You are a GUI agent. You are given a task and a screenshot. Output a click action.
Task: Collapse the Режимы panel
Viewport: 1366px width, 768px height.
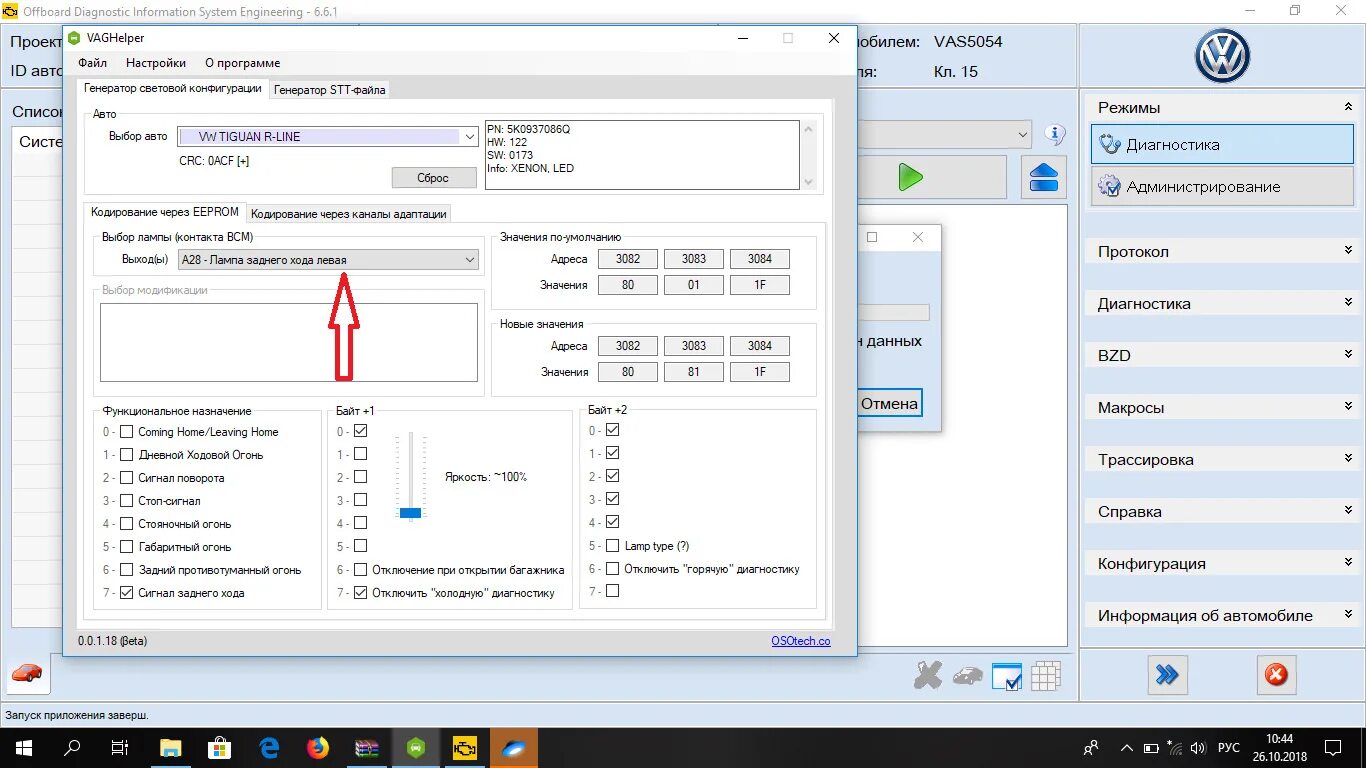coord(1348,106)
